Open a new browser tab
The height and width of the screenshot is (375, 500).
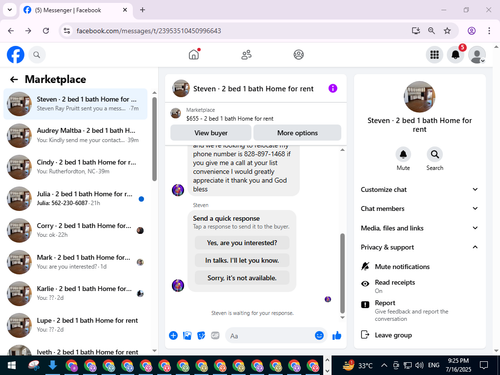coord(142,10)
